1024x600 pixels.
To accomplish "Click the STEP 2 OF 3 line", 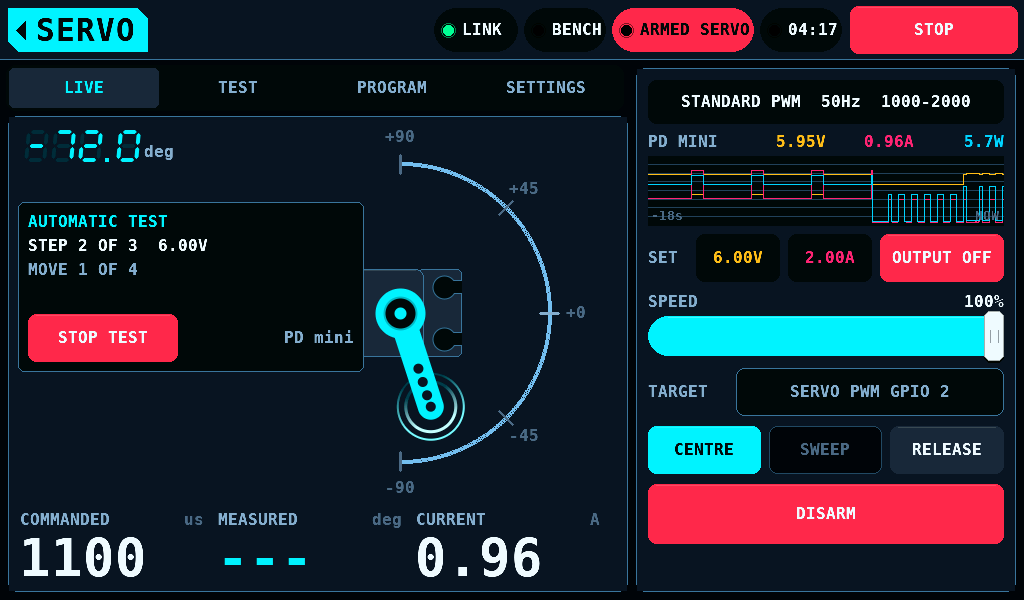I will coord(118,245).
